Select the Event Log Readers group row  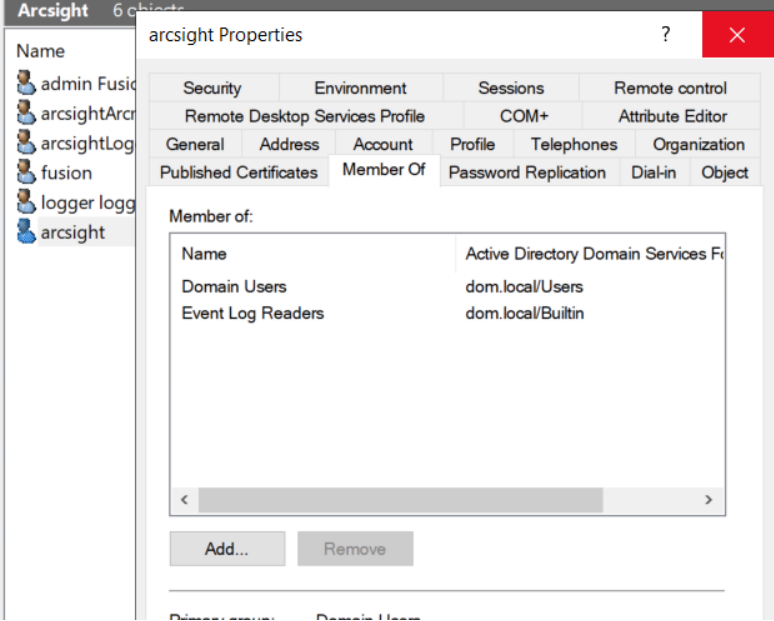coord(447,313)
